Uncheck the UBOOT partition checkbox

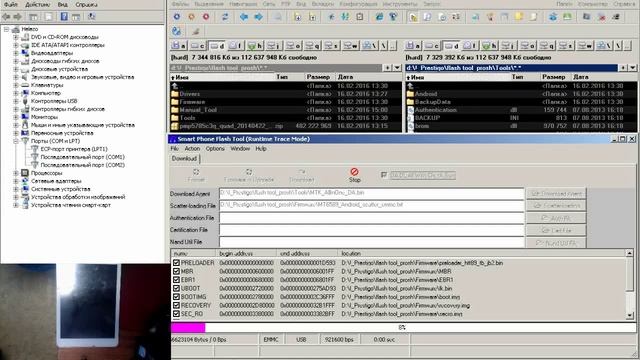176,288
